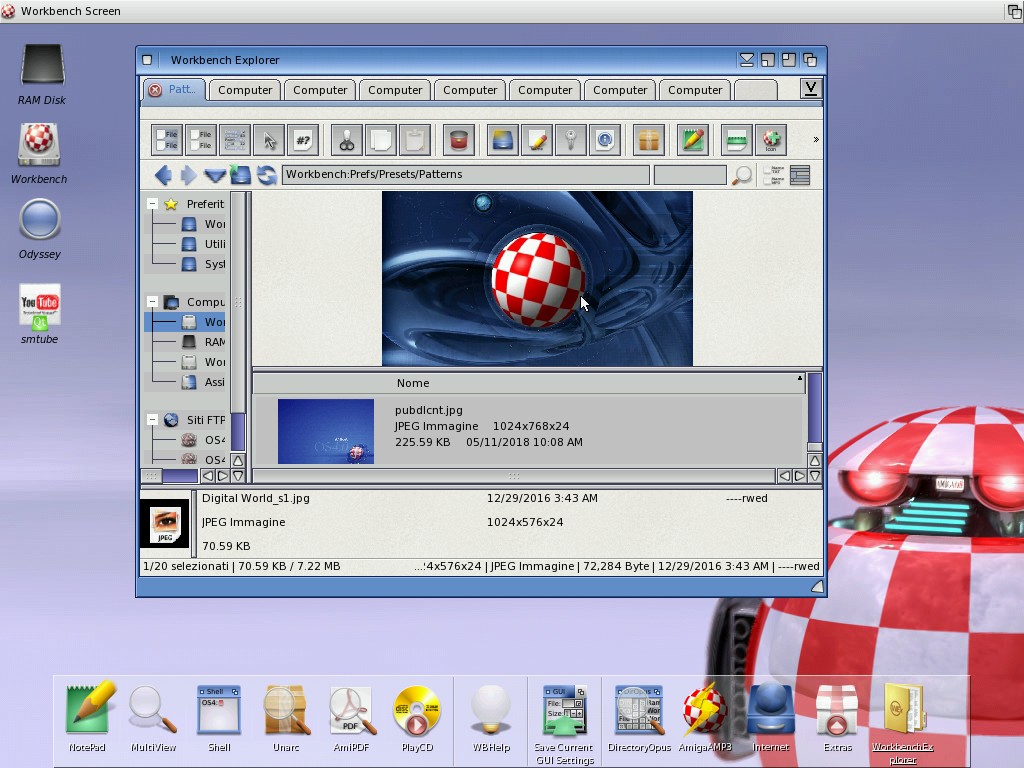Toggle the list view mode button
Screen dimensions: 1024x768
799,175
